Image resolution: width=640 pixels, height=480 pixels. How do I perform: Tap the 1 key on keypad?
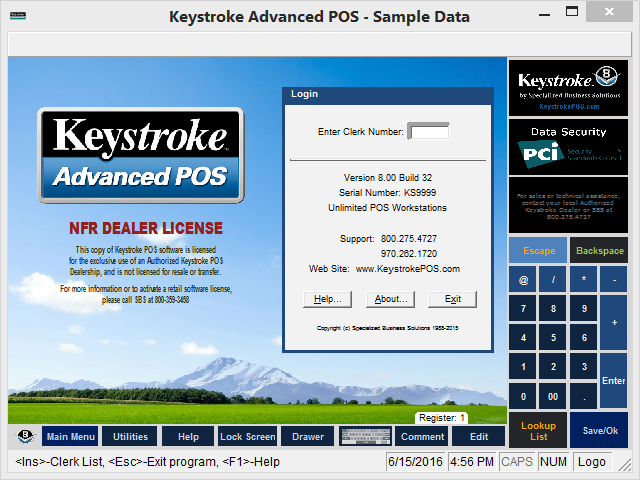pos(523,367)
